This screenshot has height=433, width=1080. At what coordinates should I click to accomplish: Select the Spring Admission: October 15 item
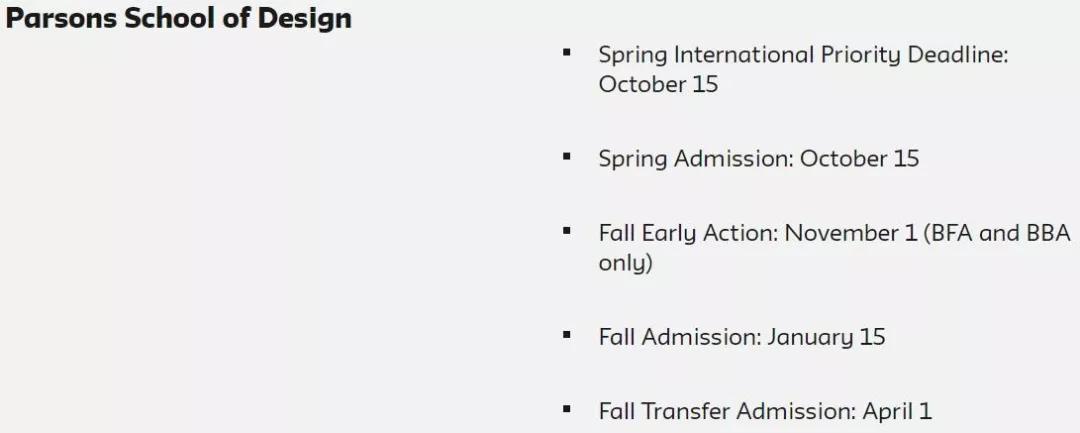coord(758,160)
